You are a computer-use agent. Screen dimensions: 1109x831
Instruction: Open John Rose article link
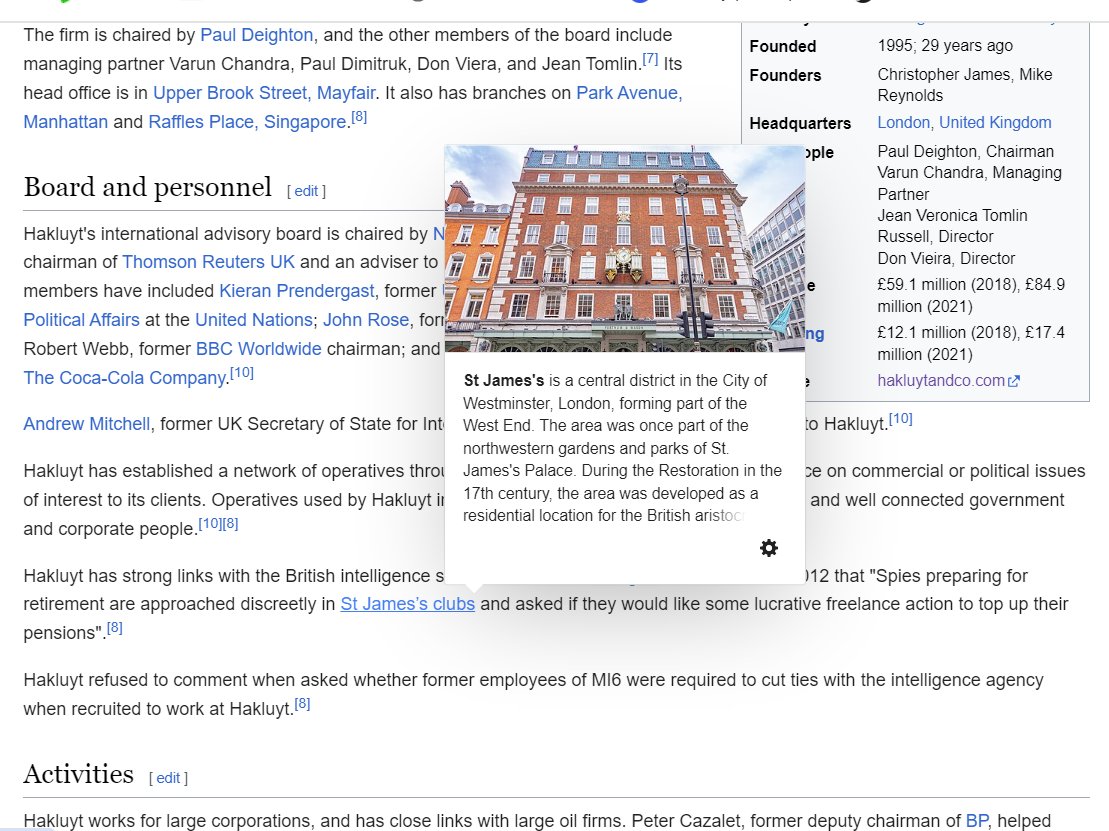[366, 320]
